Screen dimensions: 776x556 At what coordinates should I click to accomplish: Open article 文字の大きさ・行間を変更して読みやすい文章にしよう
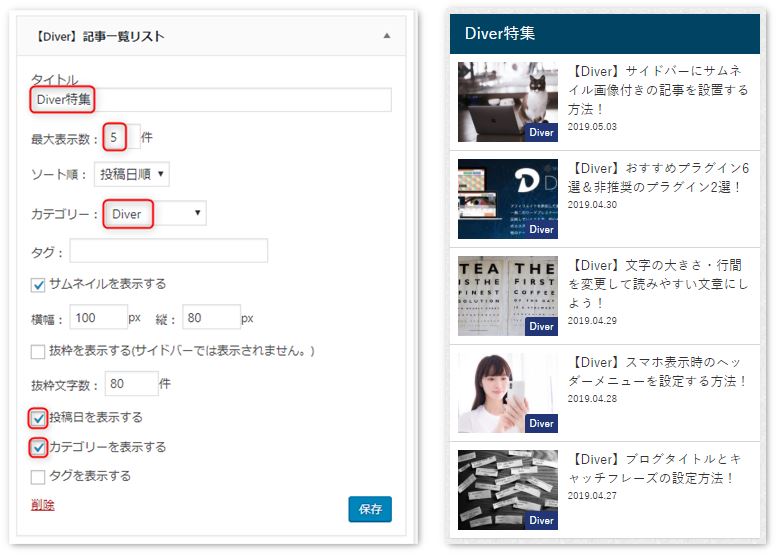pyautogui.click(x=658, y=284)
